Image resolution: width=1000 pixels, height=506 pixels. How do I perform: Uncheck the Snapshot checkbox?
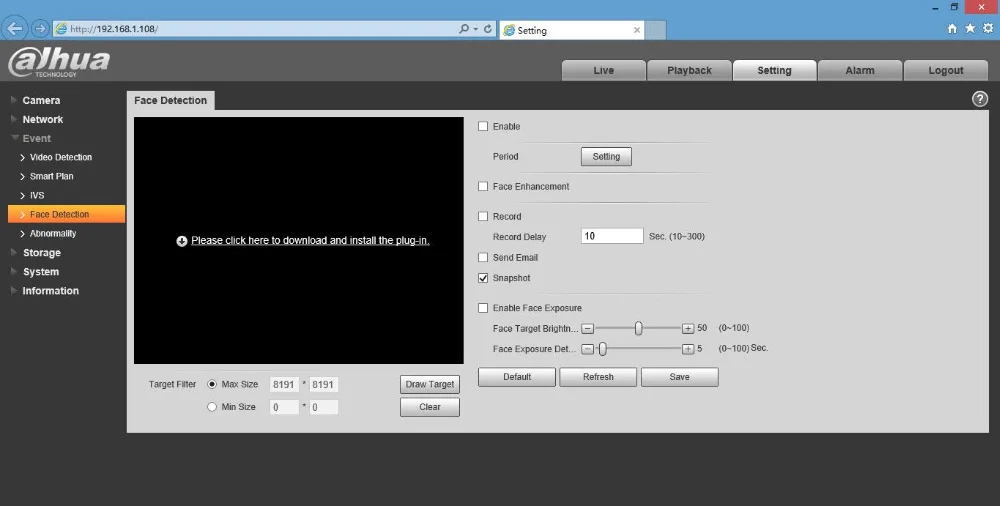(483, 278)
